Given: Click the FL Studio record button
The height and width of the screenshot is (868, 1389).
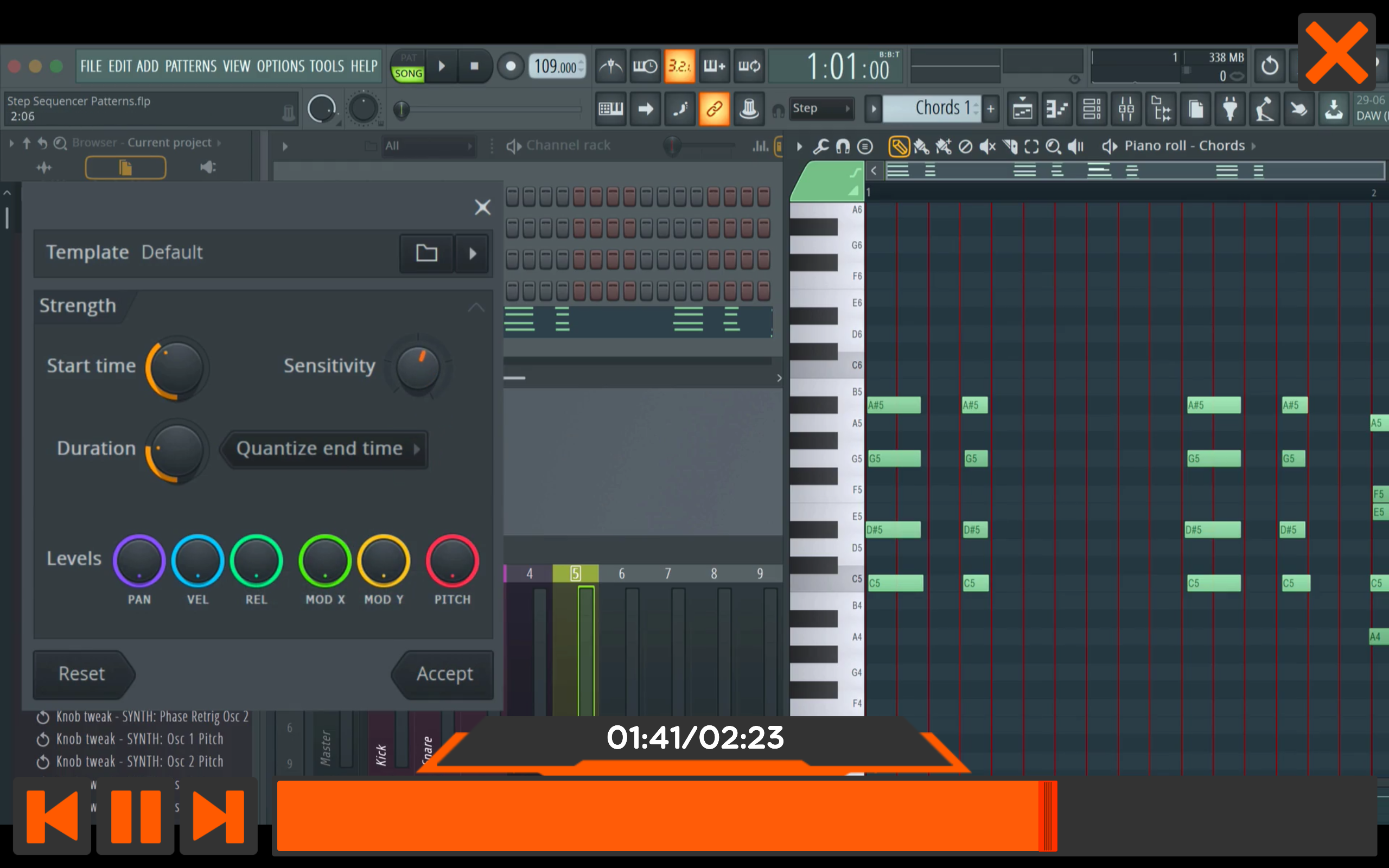Looking at the screenshot, I should pos(509,66).
